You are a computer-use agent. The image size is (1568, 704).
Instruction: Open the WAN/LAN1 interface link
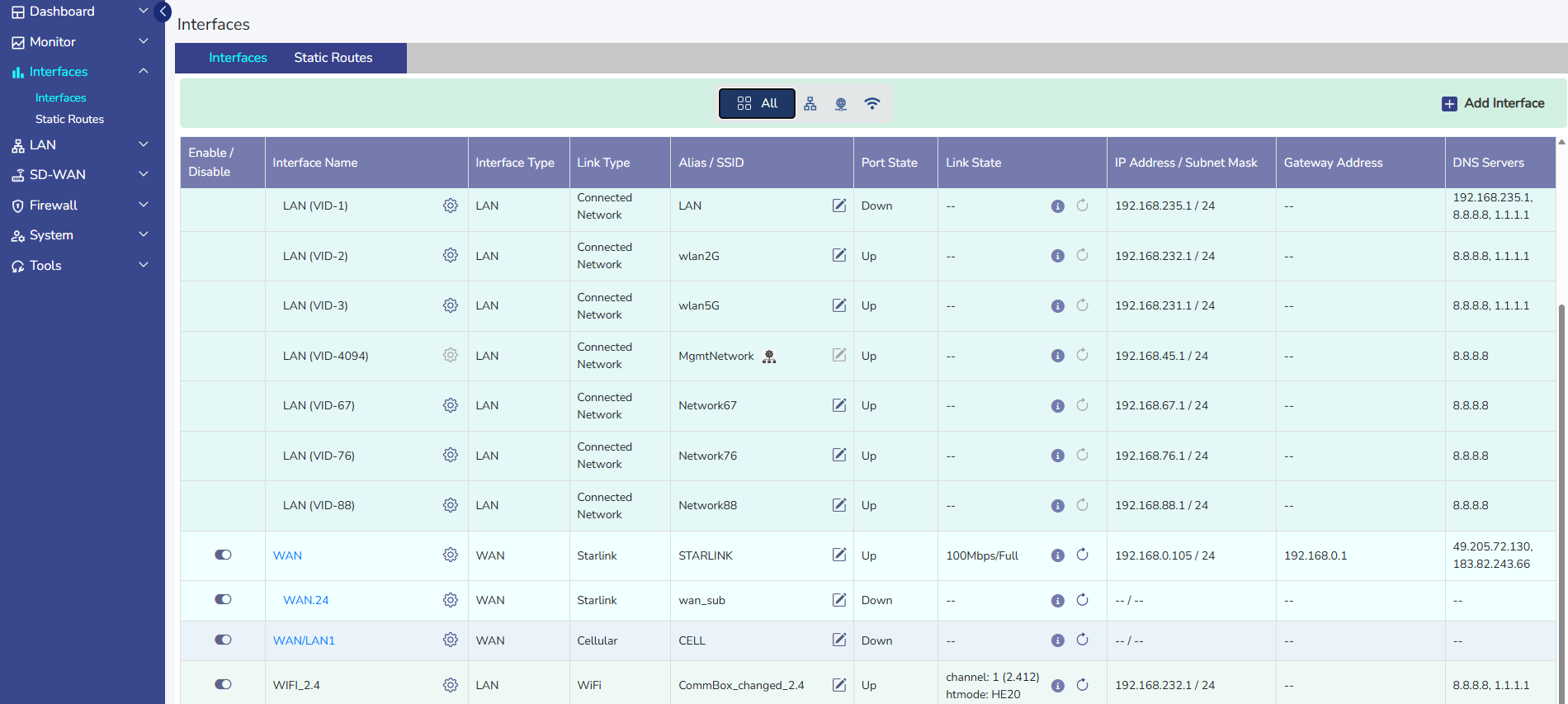304,640
